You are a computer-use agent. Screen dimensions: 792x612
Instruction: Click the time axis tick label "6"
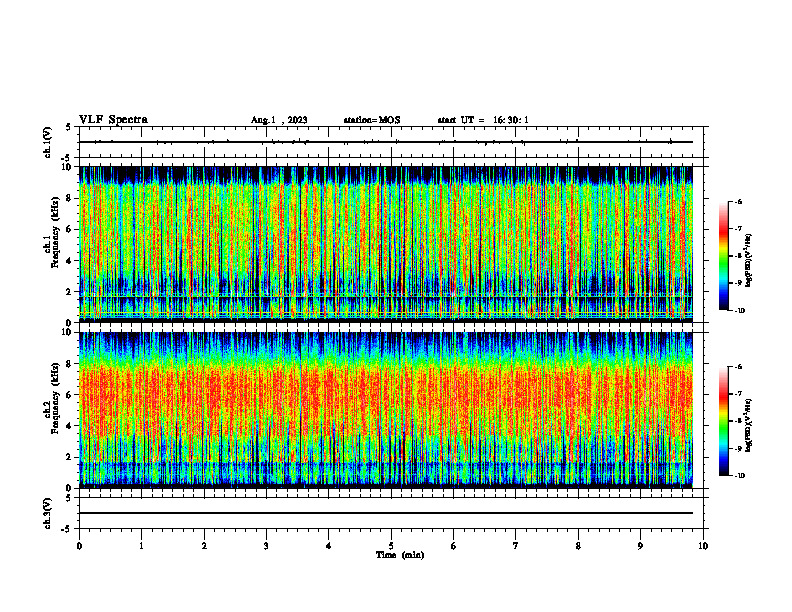(454, 546)
